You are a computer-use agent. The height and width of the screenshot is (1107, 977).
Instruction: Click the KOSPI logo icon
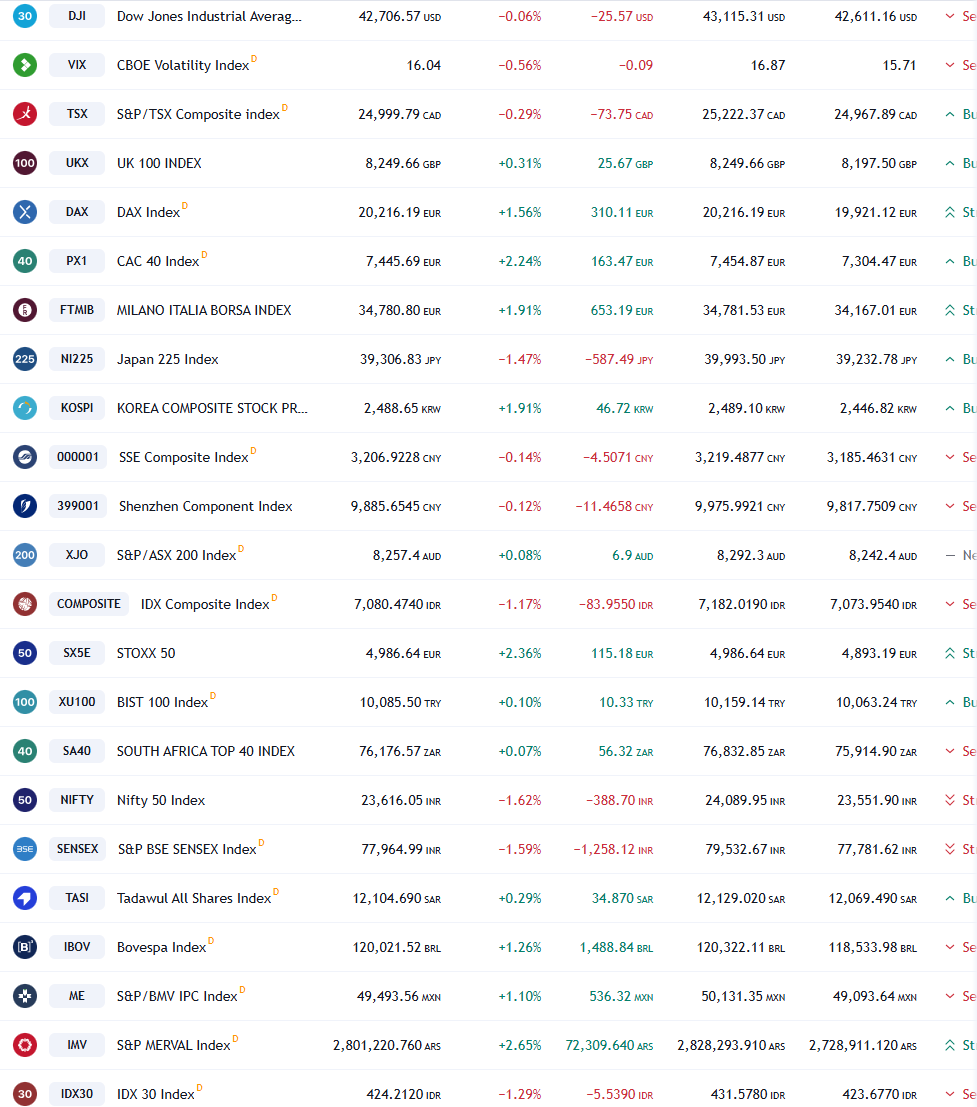(25, 408)
